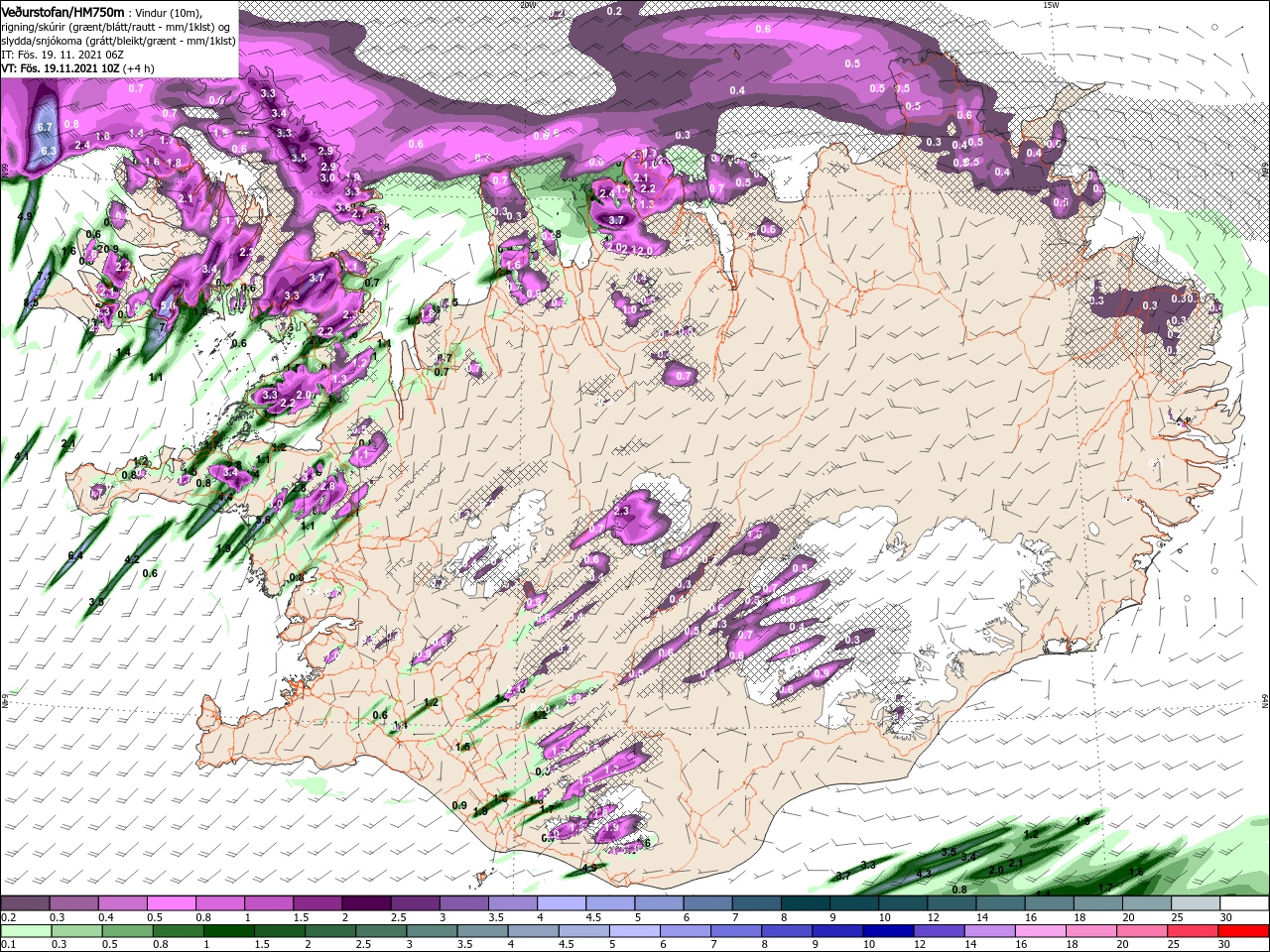This screenshot has height=952, width=1270.
Task: Click the '15W' longitude label at the top
Action: tap(1051, 5)
